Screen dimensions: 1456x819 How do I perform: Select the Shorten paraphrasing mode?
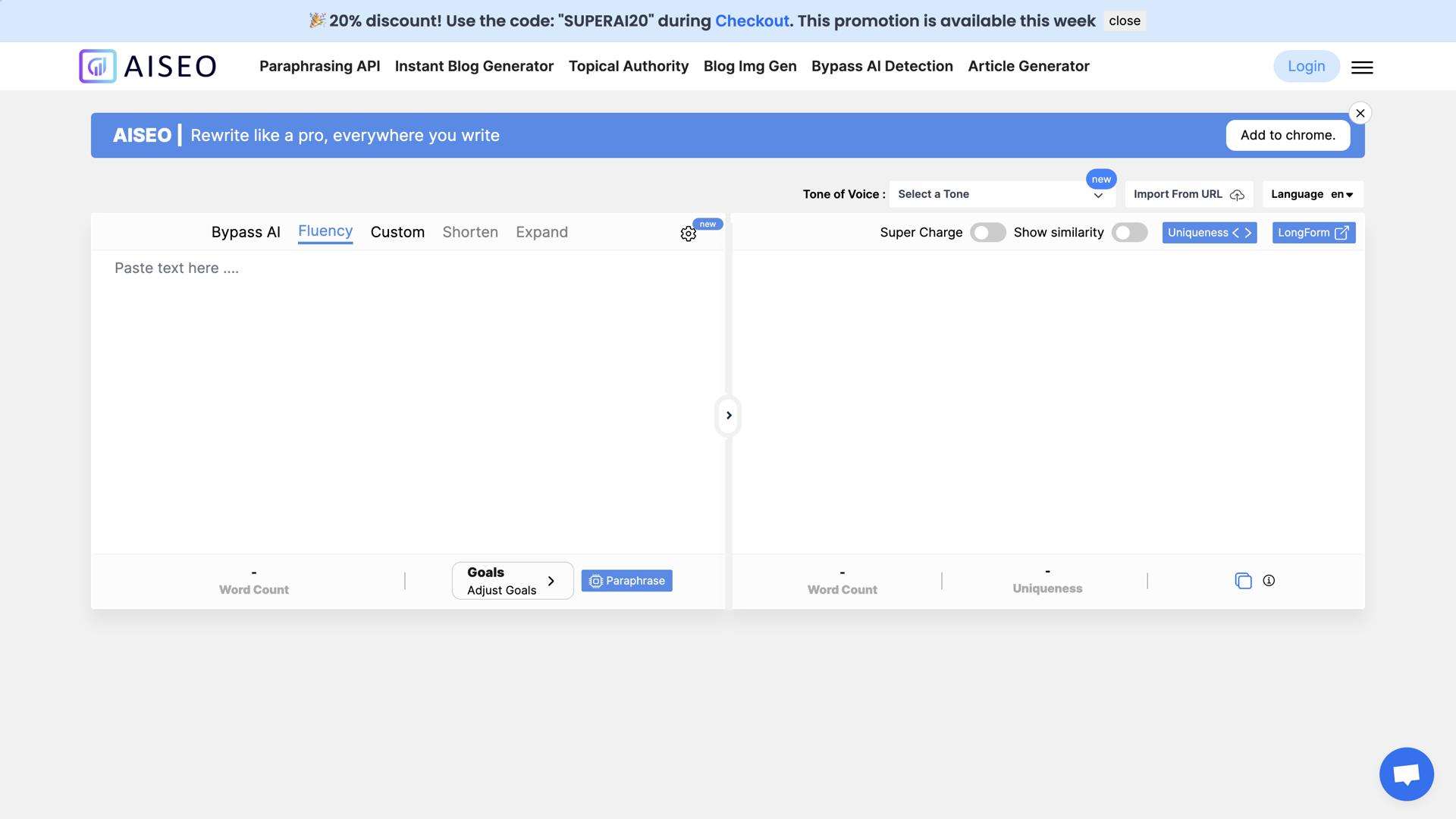(x=470, y=232)
